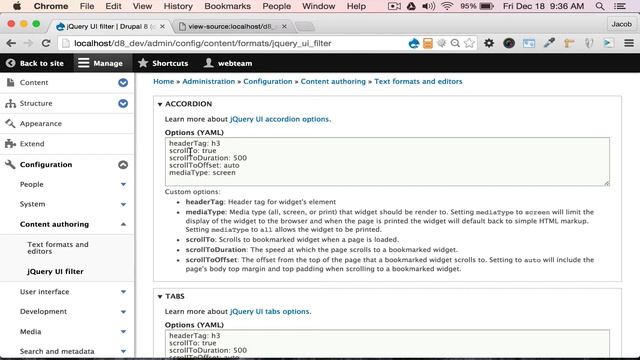Click the Administration breadcrumb link
The width and height of the screenshot is (640, 360).
point(209,81)
